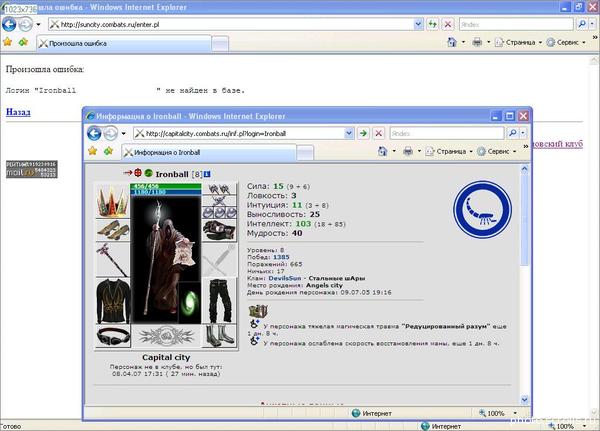Image resolution: width=600 pixels, height=431 pixels.
Task: Click the chest gift icon in profile
Action: 258,311
